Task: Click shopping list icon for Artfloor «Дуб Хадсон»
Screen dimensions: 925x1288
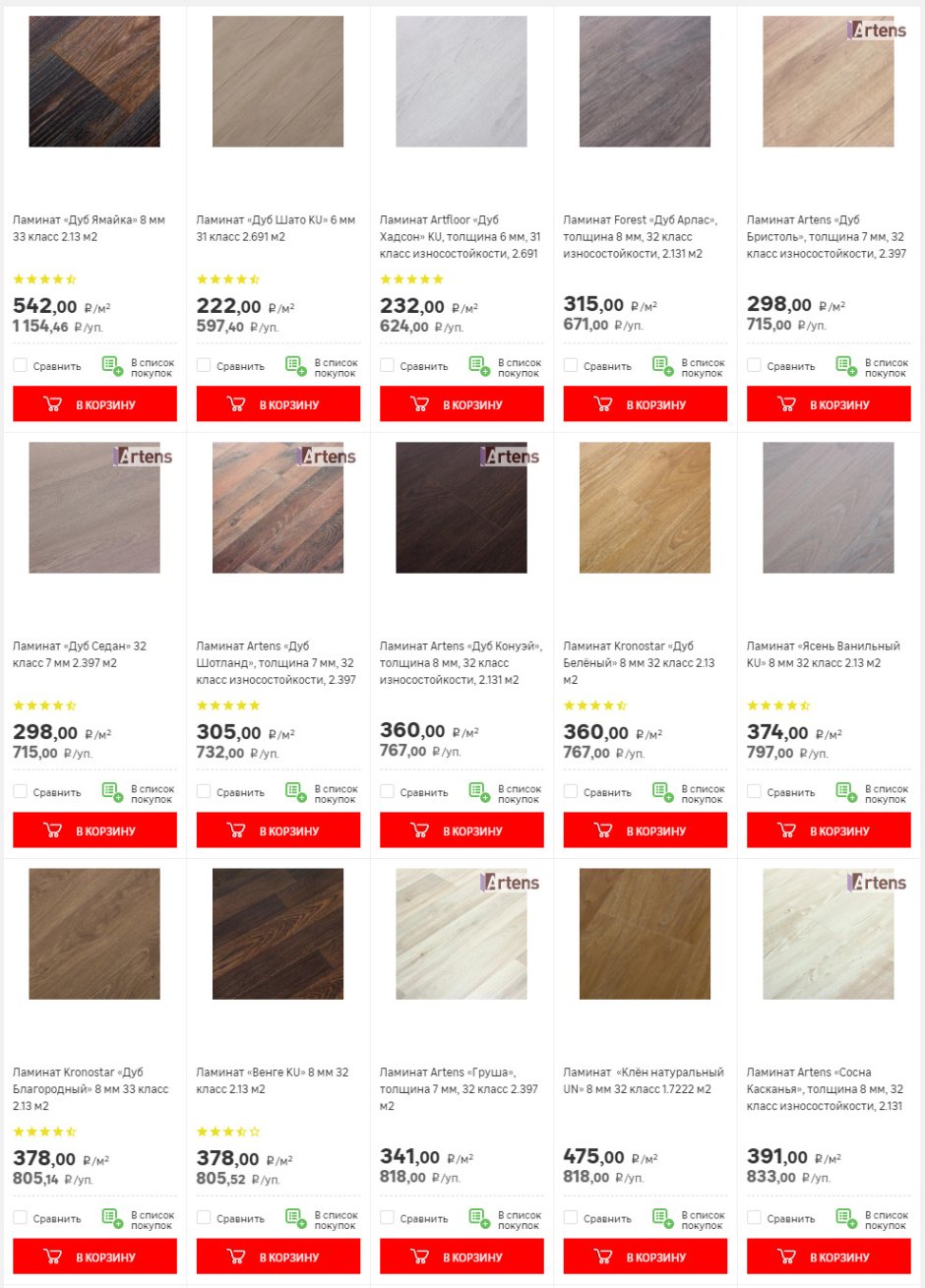Action: (479, 366)
